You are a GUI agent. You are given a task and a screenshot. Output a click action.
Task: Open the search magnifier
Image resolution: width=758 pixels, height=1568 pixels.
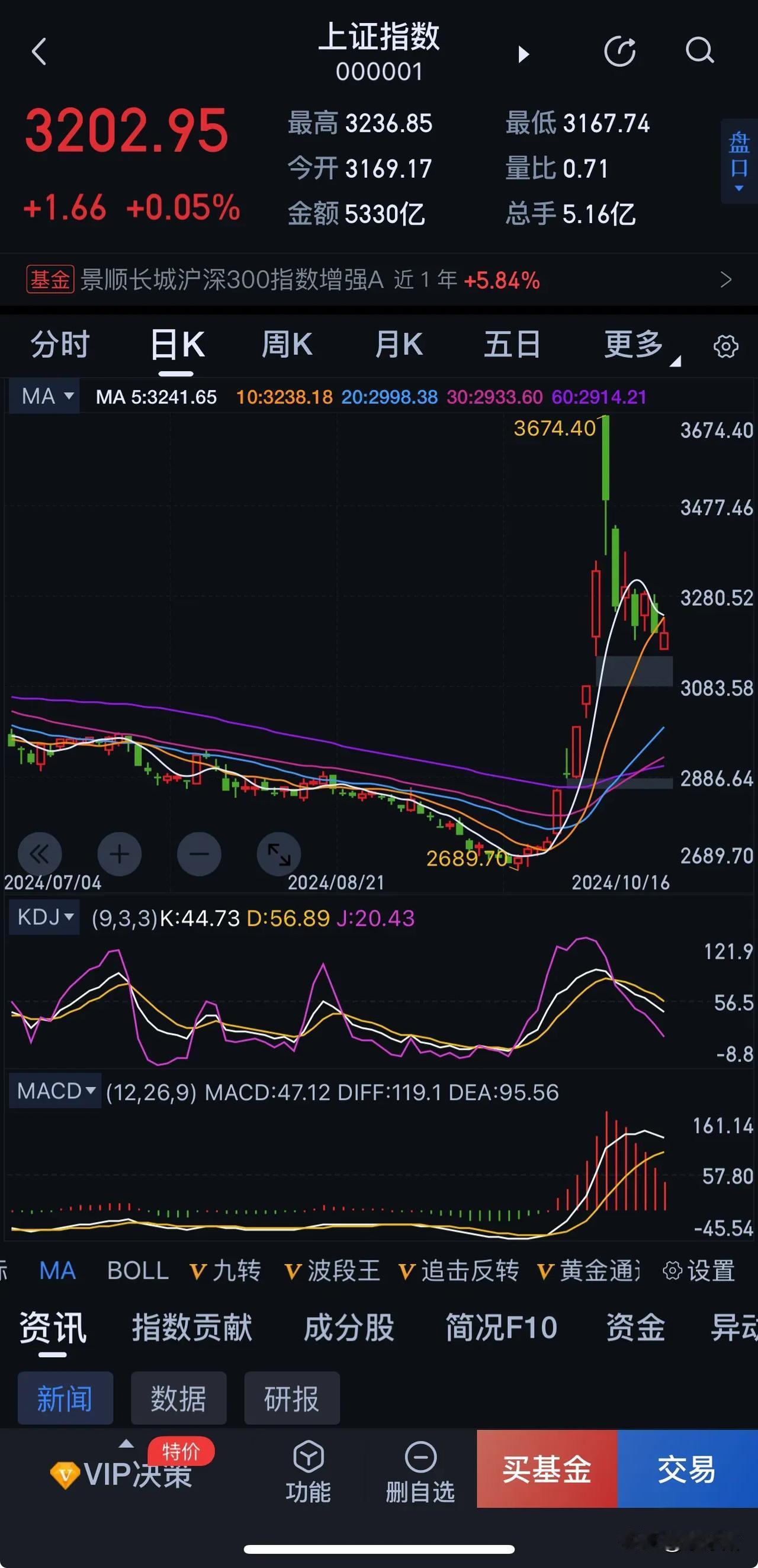[x=699, y=51]
